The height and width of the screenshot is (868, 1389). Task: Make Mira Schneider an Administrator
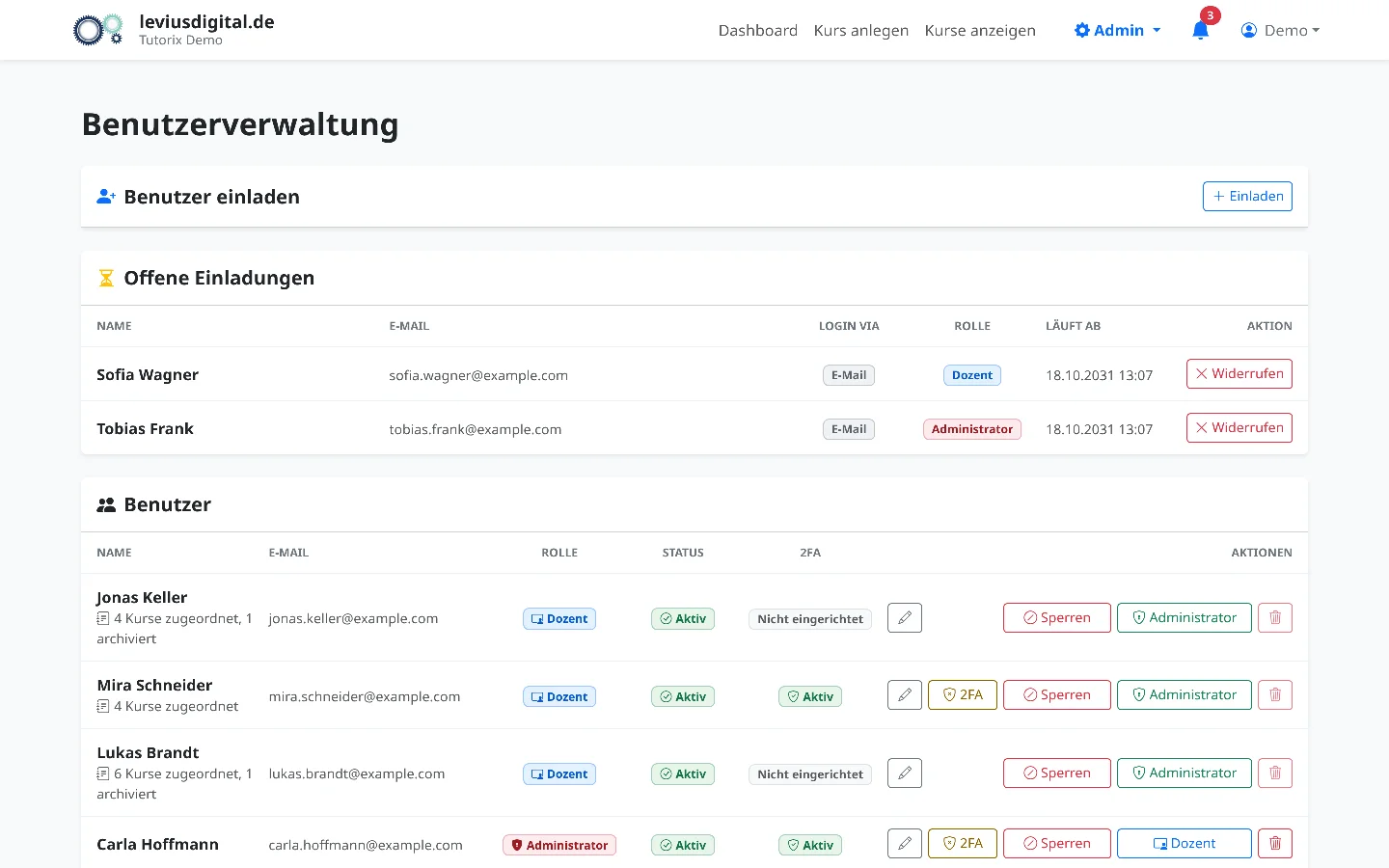coord(1185,694)
